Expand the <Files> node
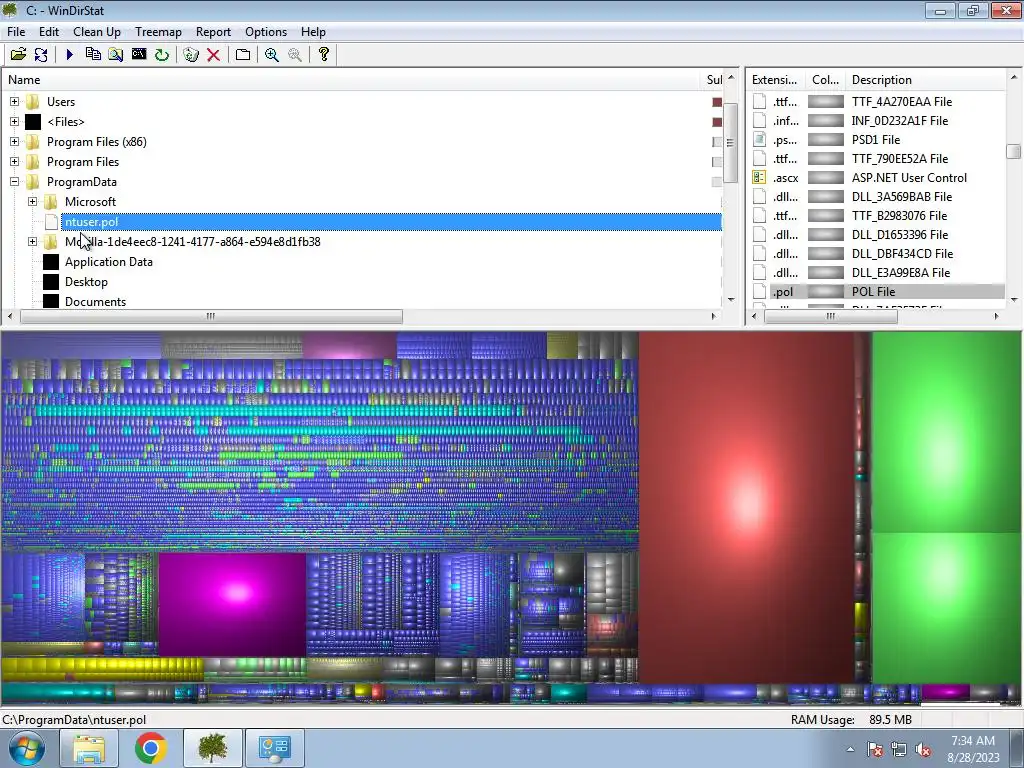 14,121
